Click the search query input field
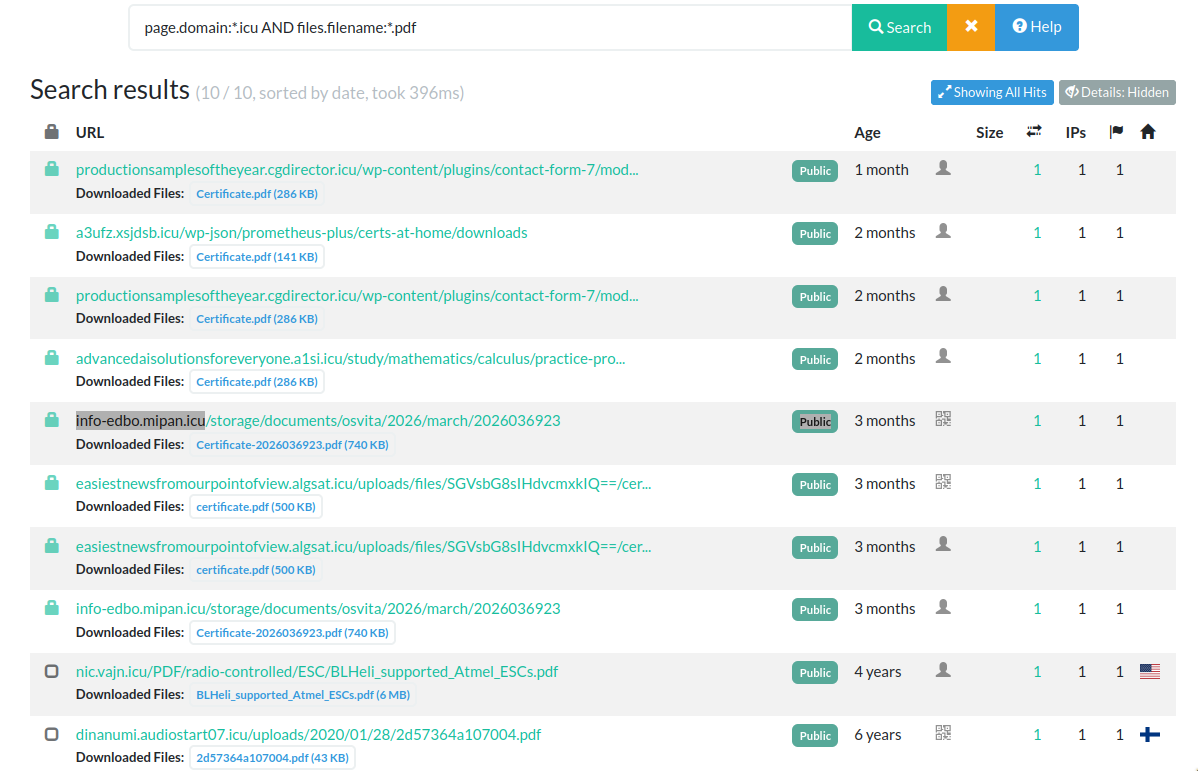This screenshot has height=771, width=1198. pyautogui.click(x=491, y=28)
